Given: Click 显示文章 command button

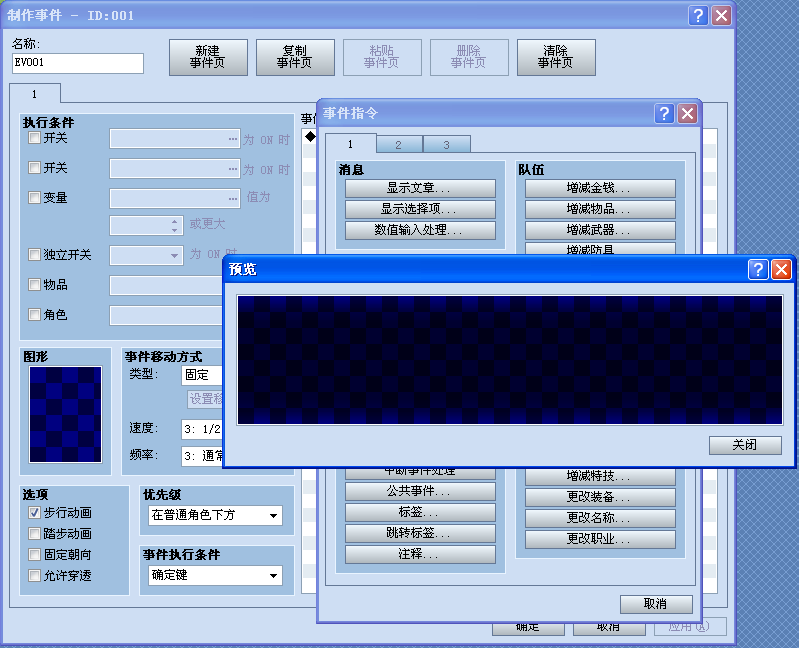Looking at the screenshot, I should tap(420, 188).
